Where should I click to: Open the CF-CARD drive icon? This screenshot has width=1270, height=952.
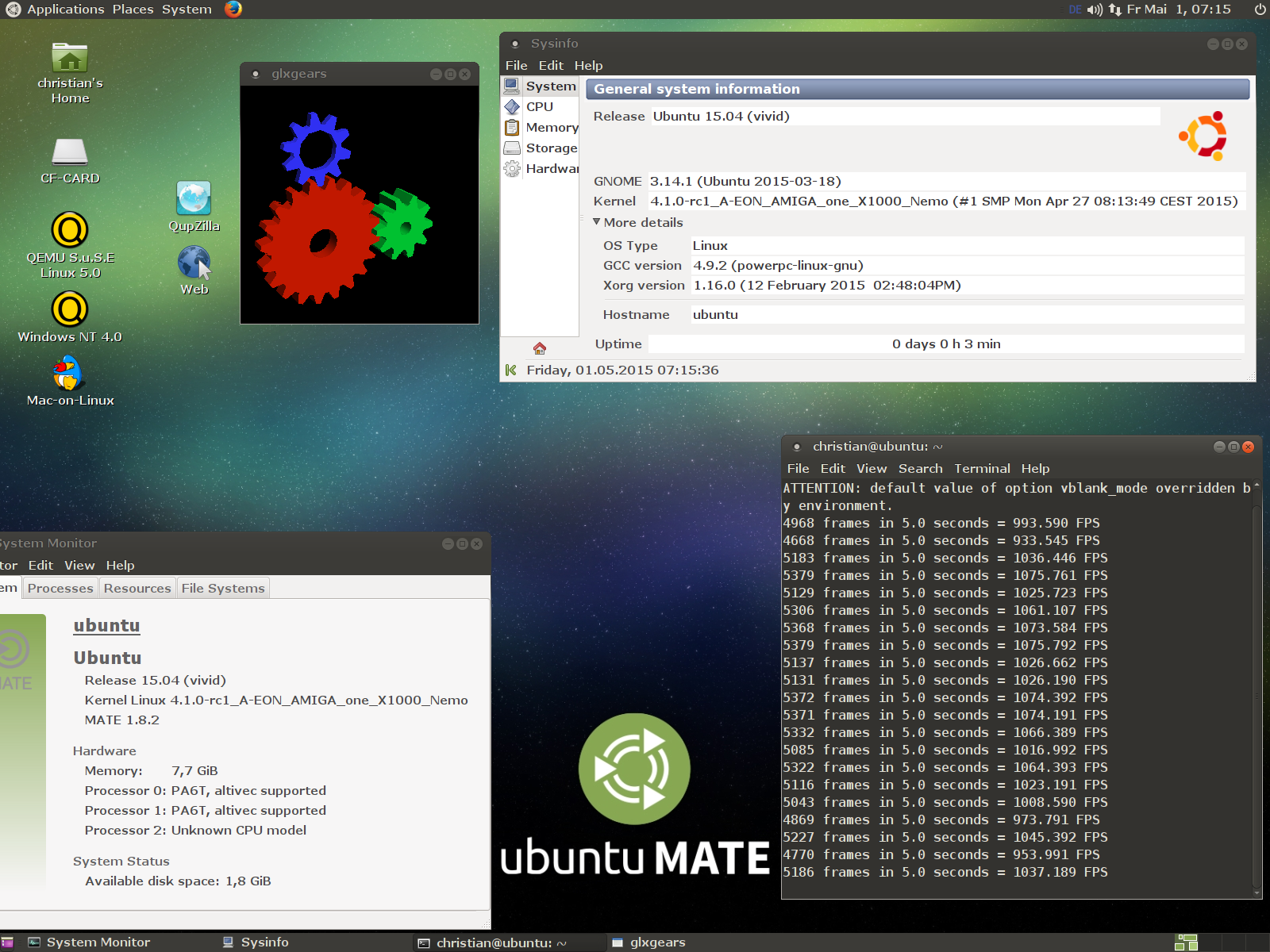[x=70, y=152]
